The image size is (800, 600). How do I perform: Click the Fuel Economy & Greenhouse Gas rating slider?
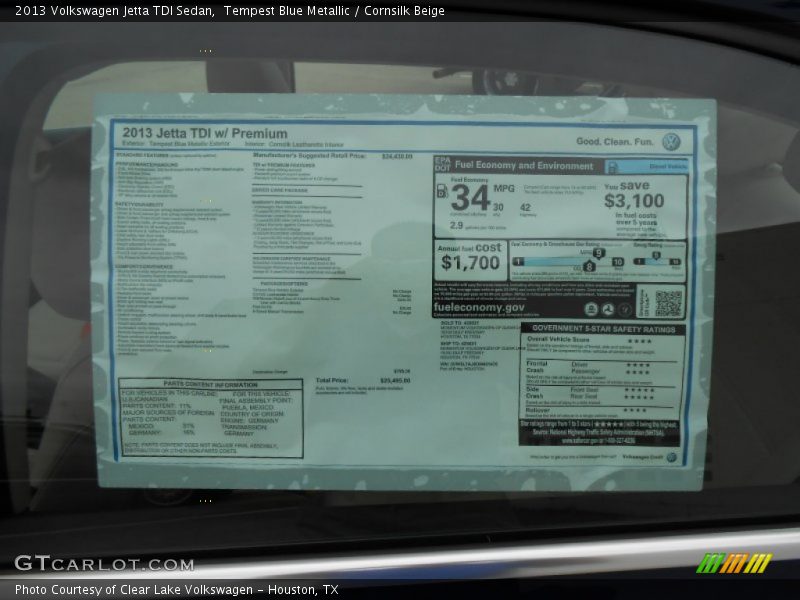[x=565, y=262]
